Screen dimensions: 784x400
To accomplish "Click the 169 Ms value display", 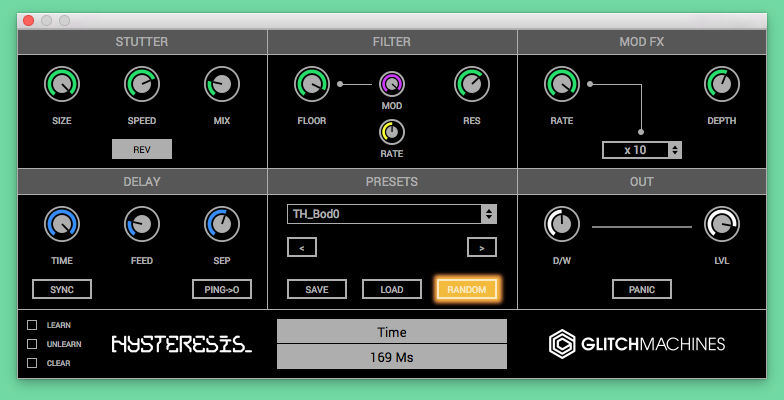I will pyautogui.click(x=392, y=357).
